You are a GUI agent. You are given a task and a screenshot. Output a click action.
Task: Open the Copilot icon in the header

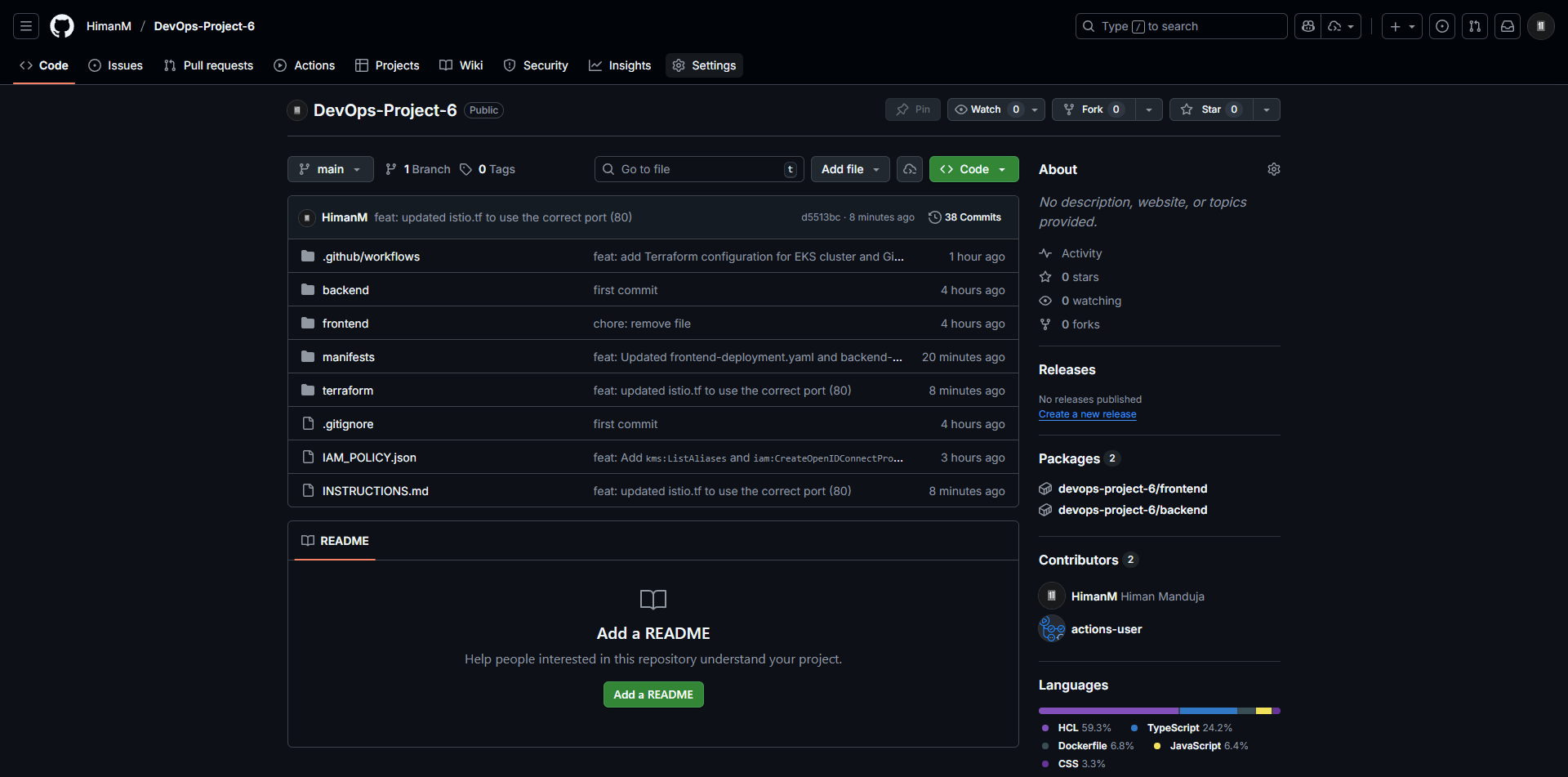point(1307,25)
